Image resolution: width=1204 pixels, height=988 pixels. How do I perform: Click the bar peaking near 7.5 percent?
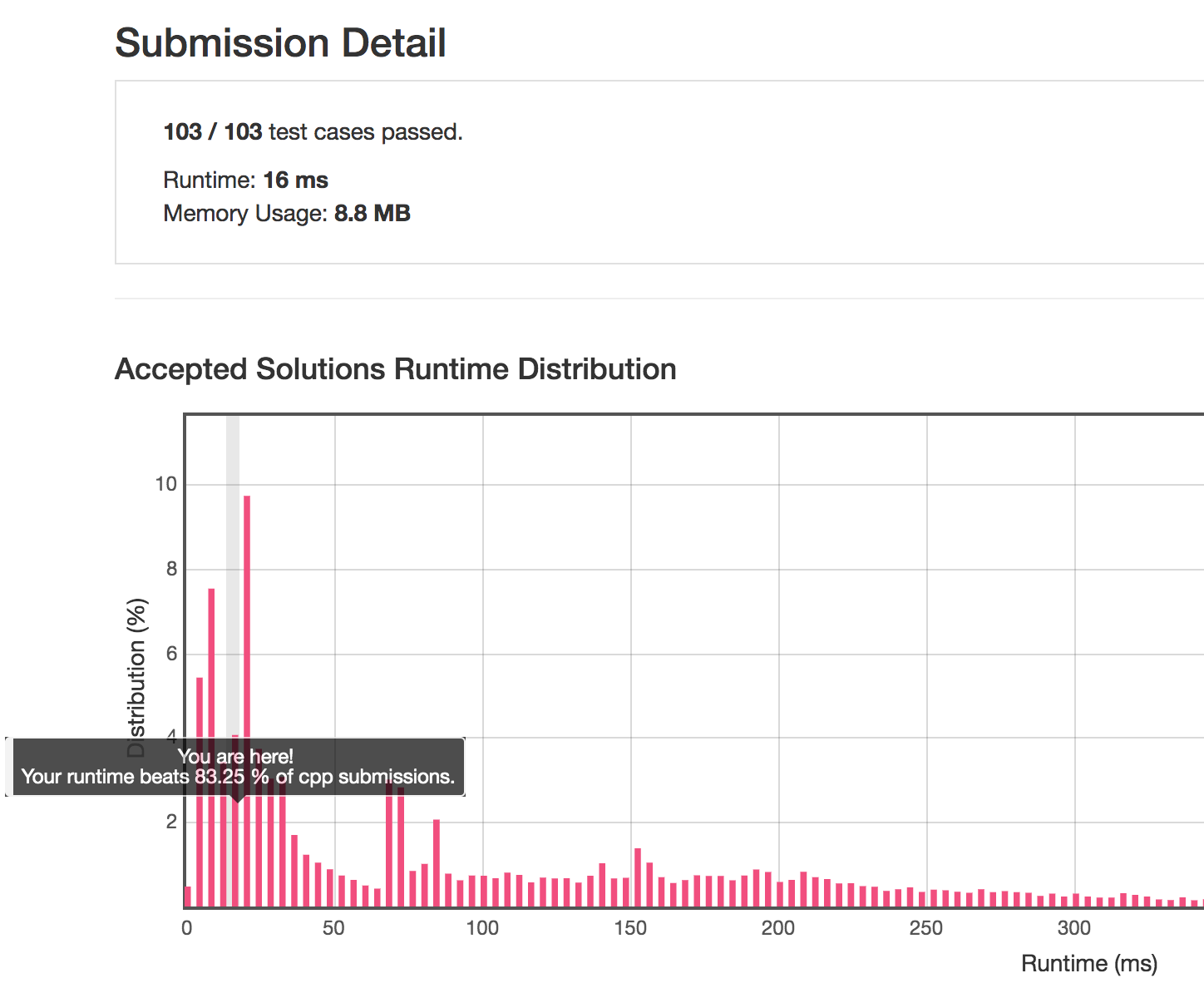point(211,665)
